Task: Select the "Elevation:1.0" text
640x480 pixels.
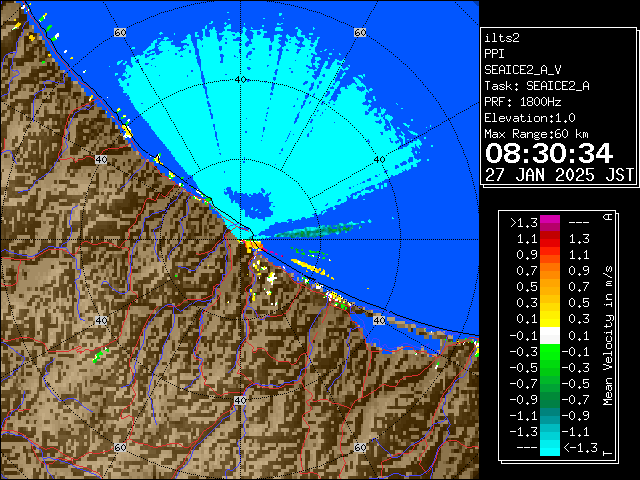Action: pos(530,118)
